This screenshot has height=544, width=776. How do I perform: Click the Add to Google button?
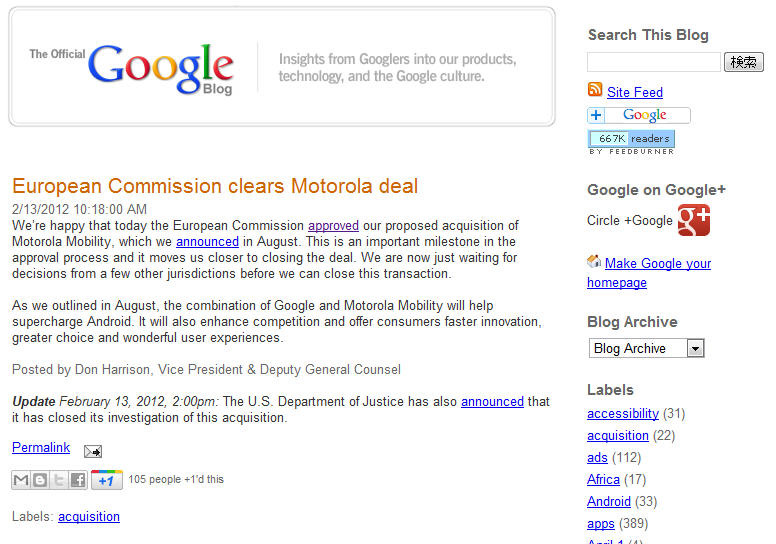[x=639, y=115]
